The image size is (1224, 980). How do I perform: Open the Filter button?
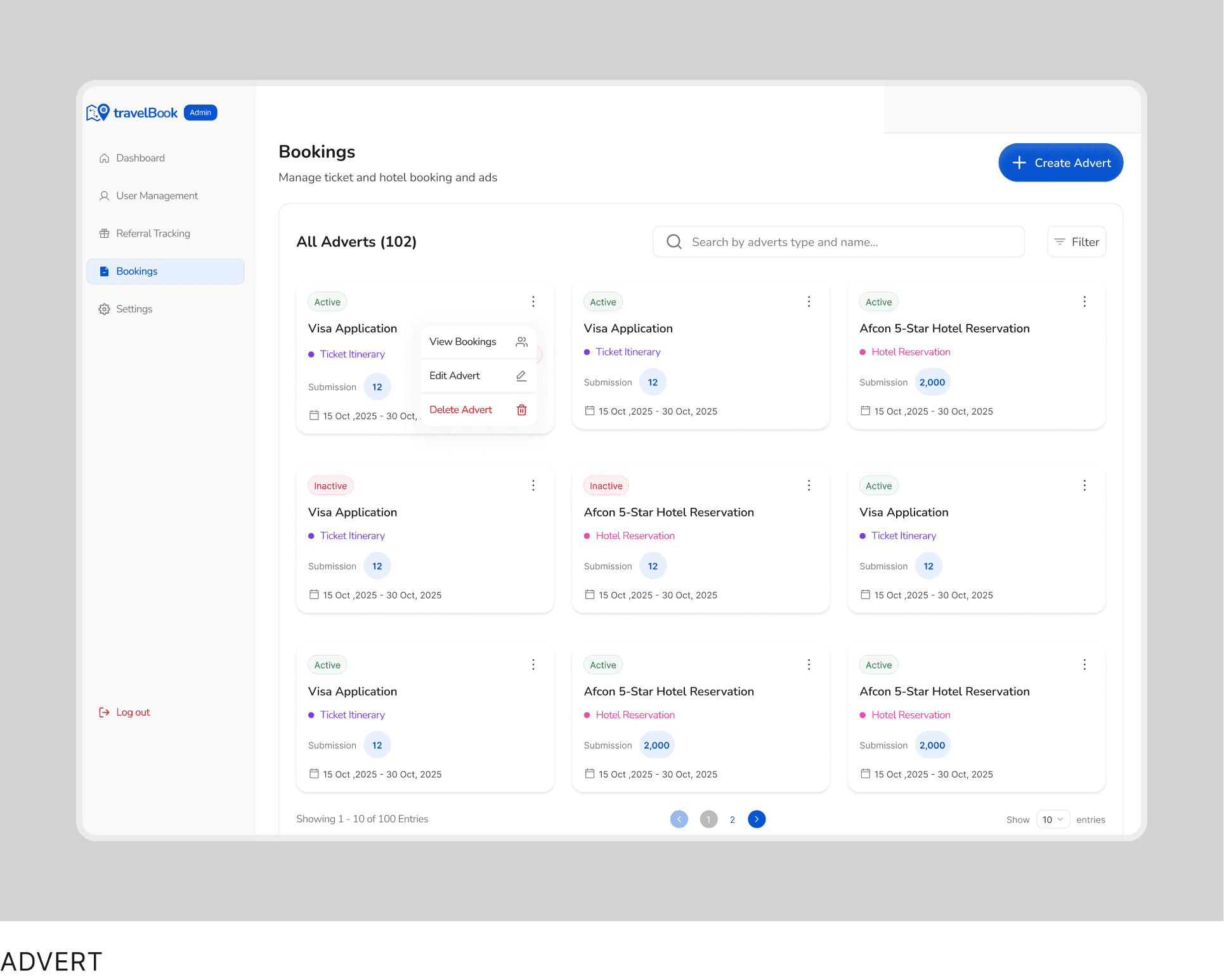[x=1076, y=242]
